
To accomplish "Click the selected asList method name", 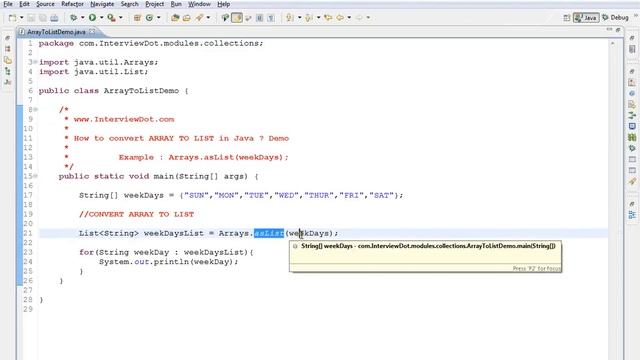I will pos(269,233).
